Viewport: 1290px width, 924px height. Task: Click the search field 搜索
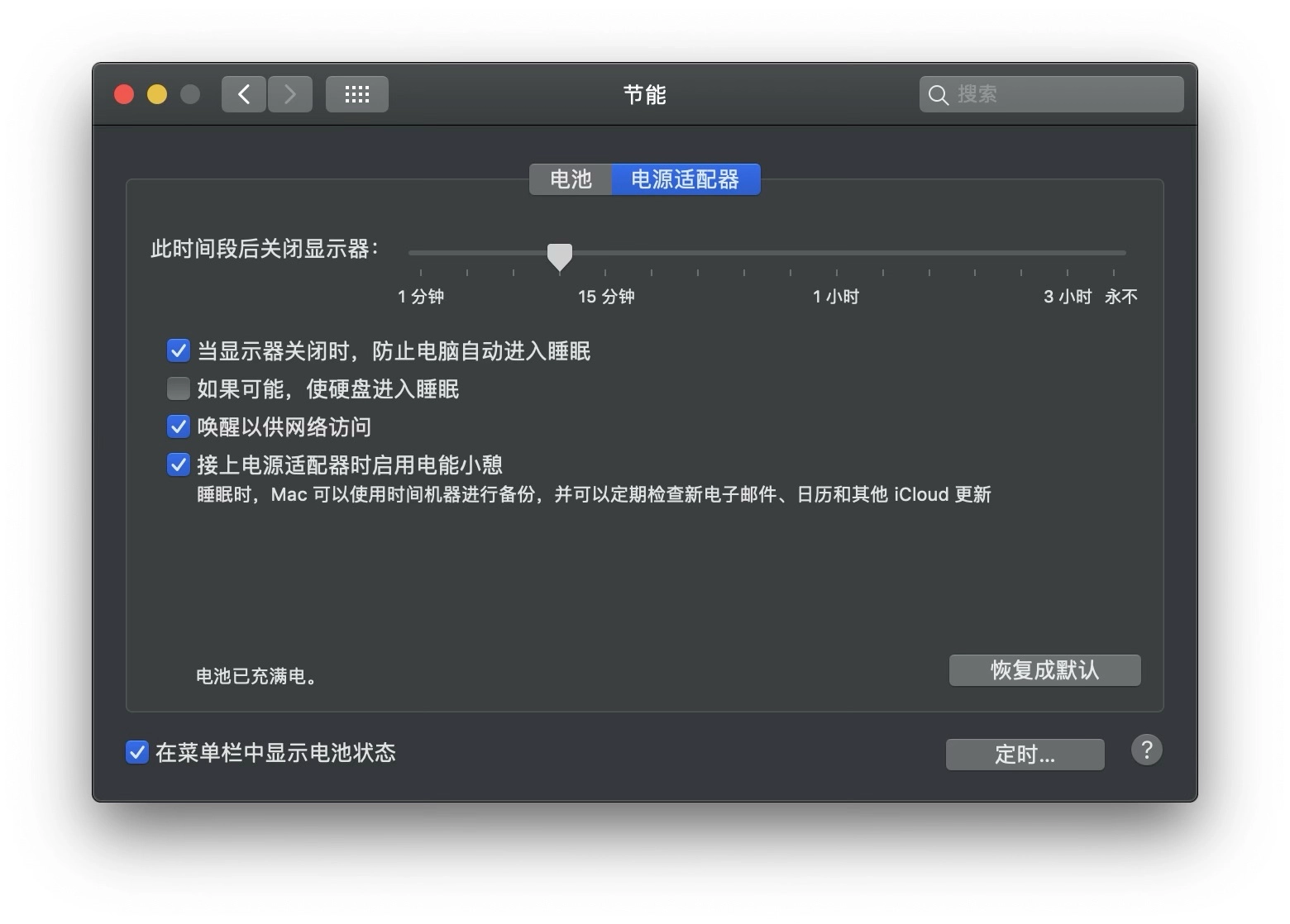click(1051, 94)
